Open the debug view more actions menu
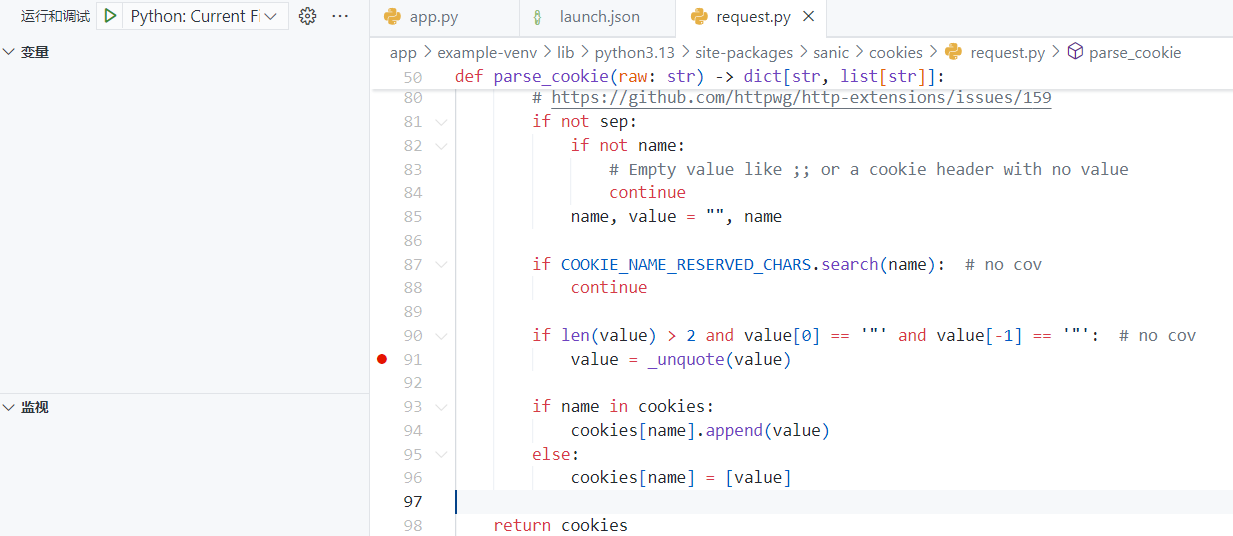The width and height of the screenshot is (1233, 536). 340,16
